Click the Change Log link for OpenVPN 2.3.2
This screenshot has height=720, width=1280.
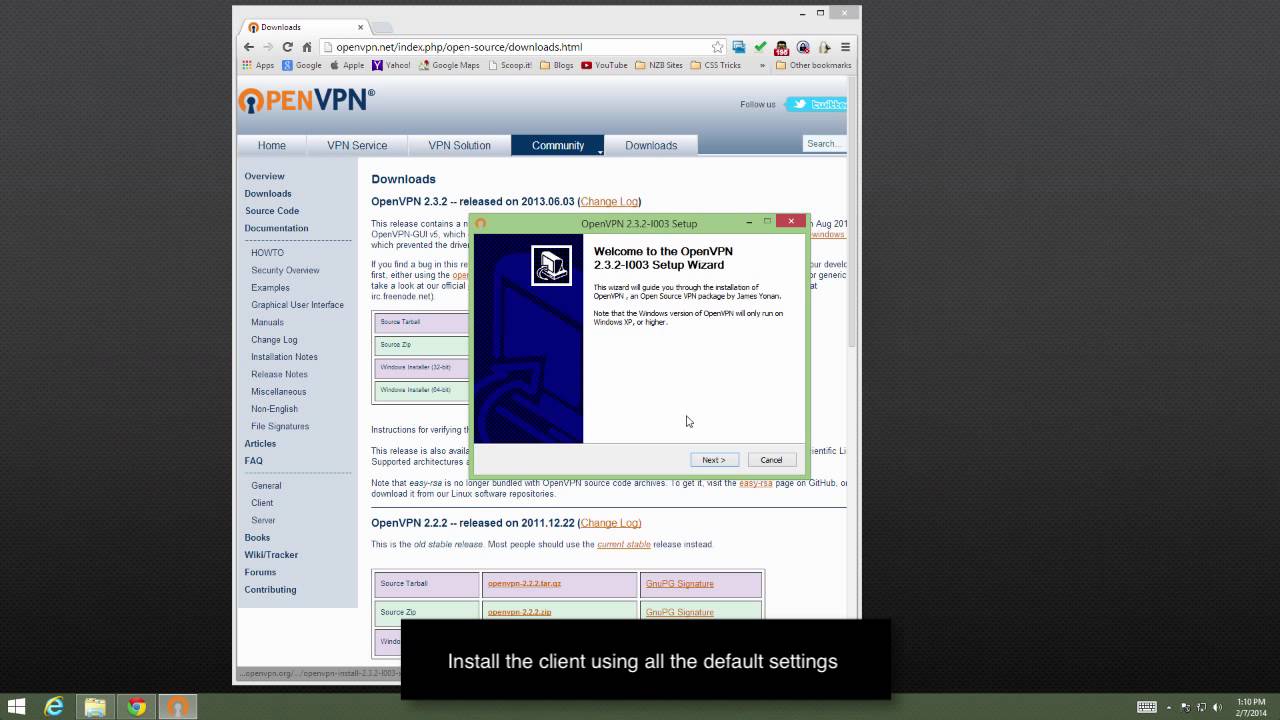[x=609, y=202]
